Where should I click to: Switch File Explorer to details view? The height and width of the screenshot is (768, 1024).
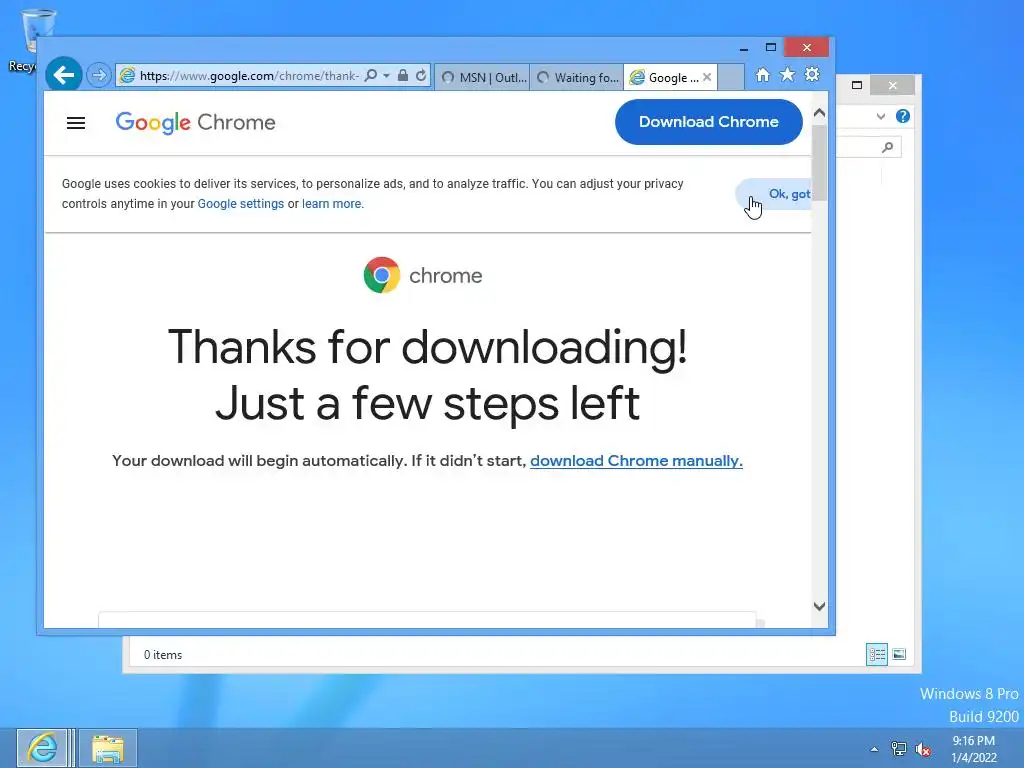876,654
